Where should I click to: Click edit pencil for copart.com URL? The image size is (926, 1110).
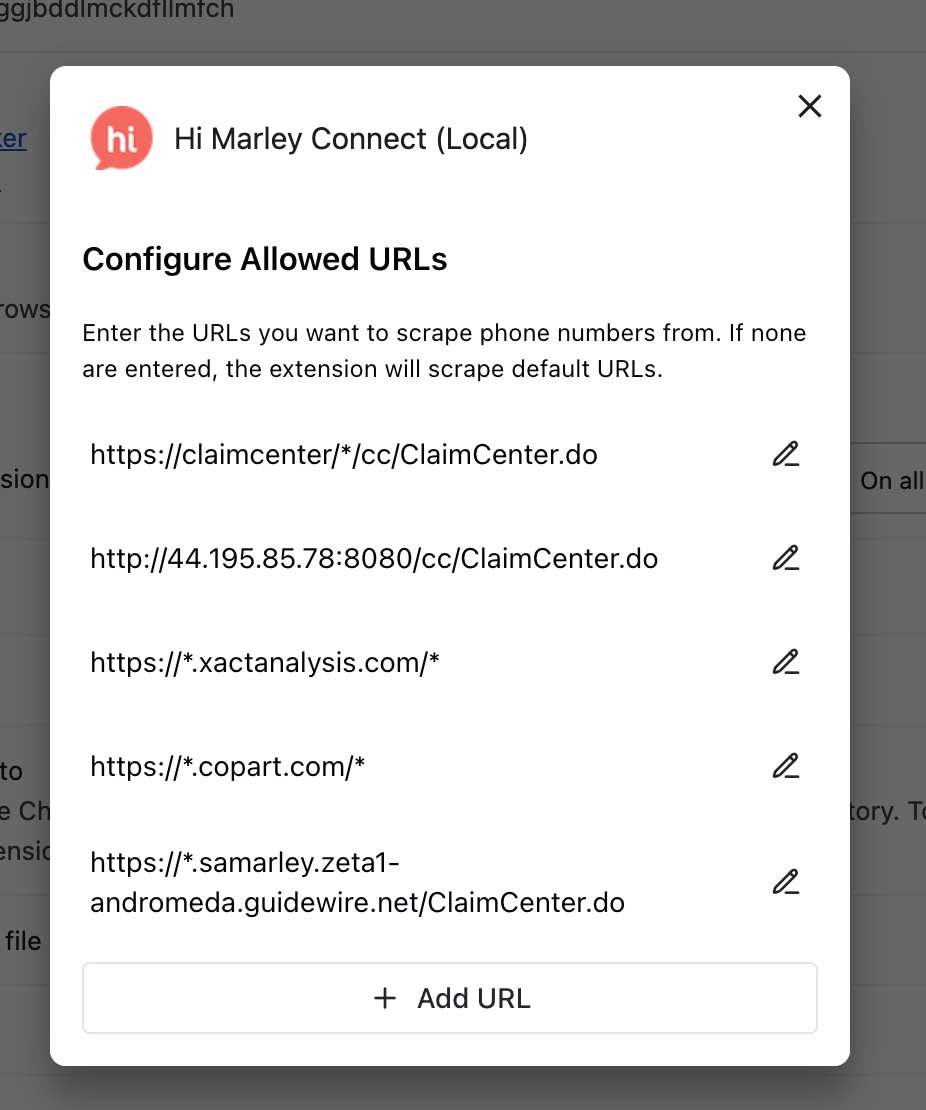pos(786,767)
